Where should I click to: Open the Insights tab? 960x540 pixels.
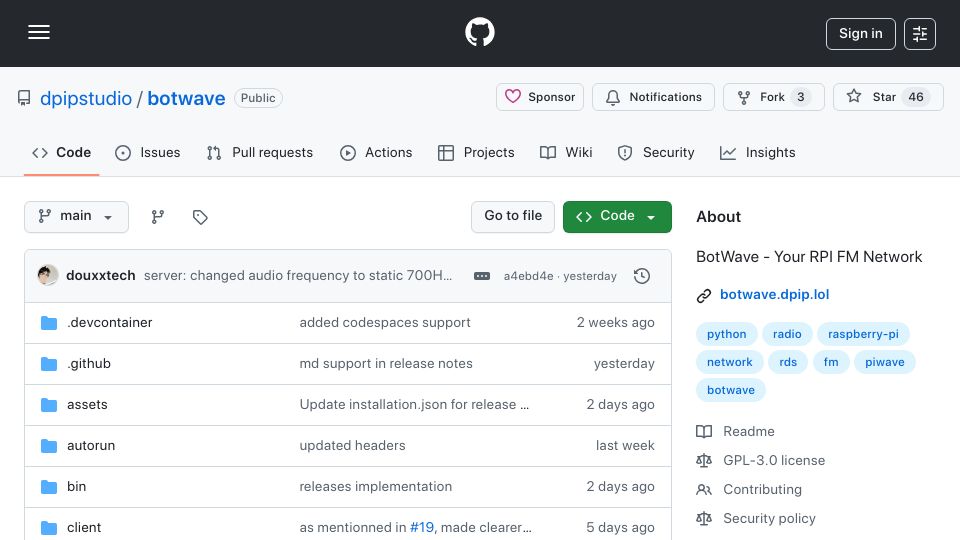757,152
